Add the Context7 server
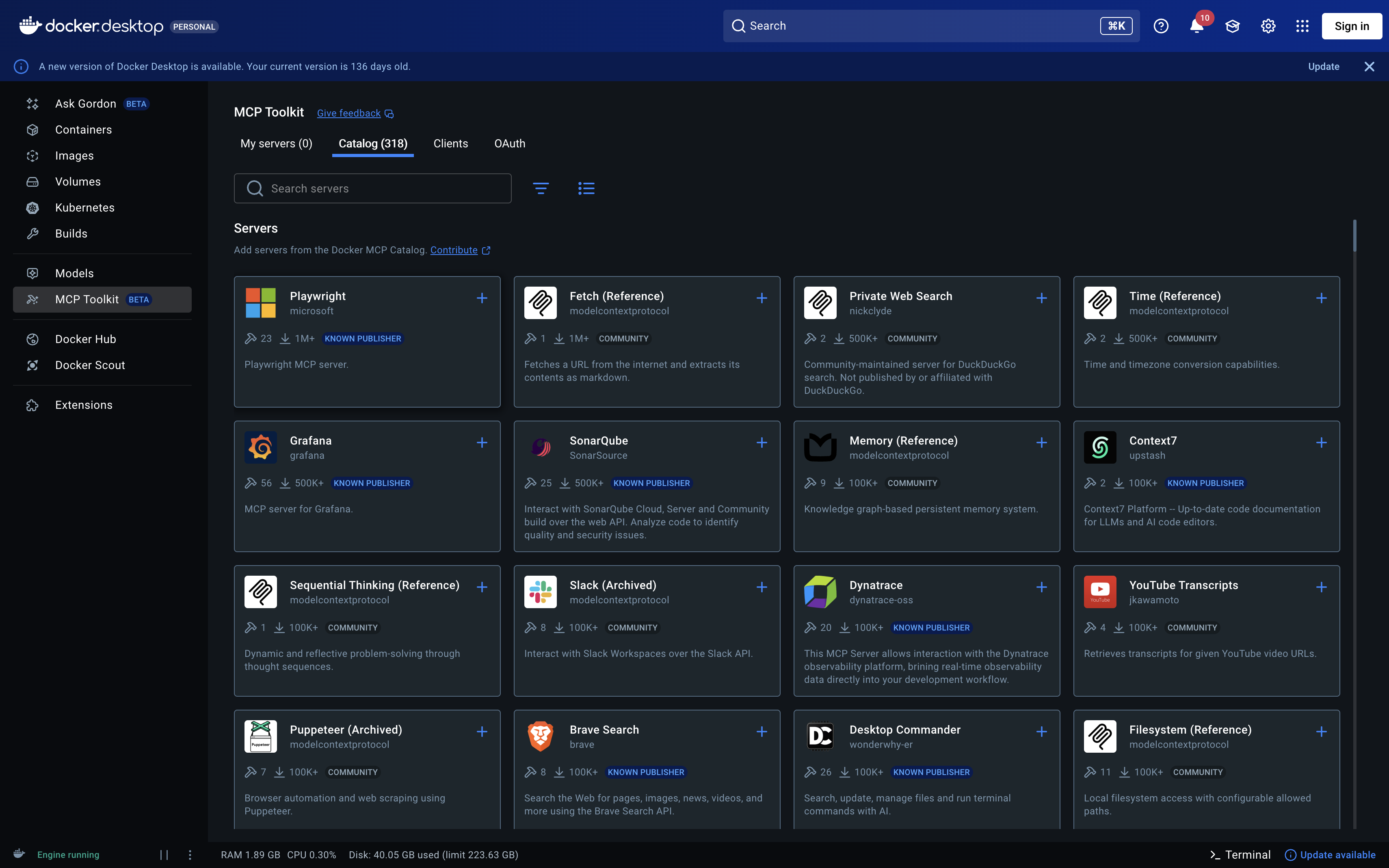 1321,443
